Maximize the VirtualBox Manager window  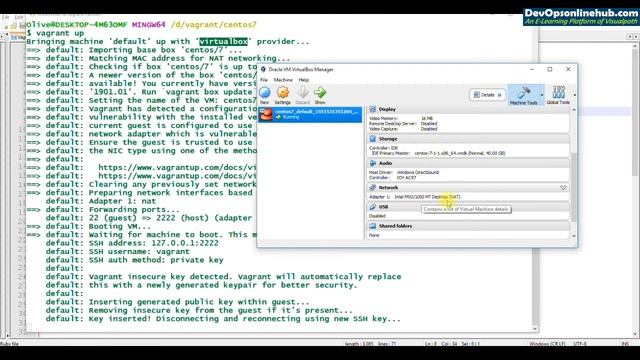[550, 69]
